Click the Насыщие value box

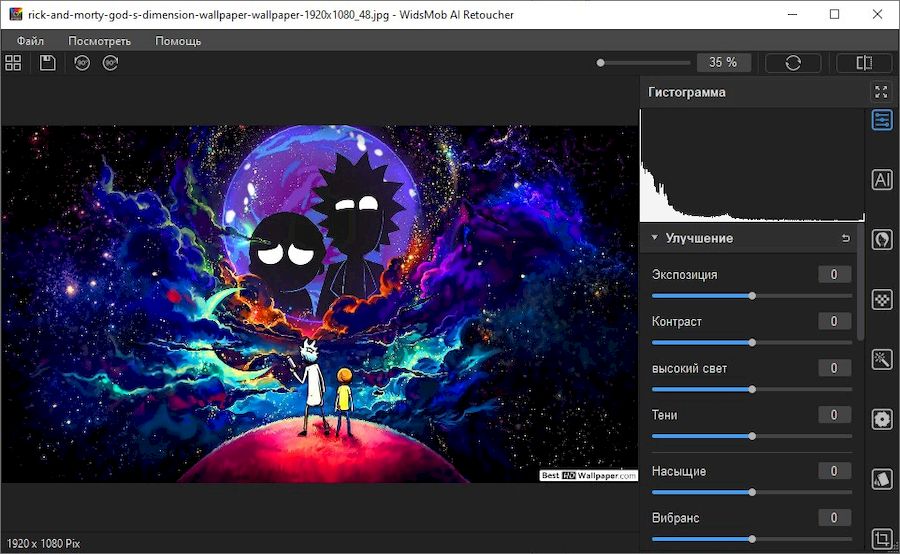[x=835, y=471]
